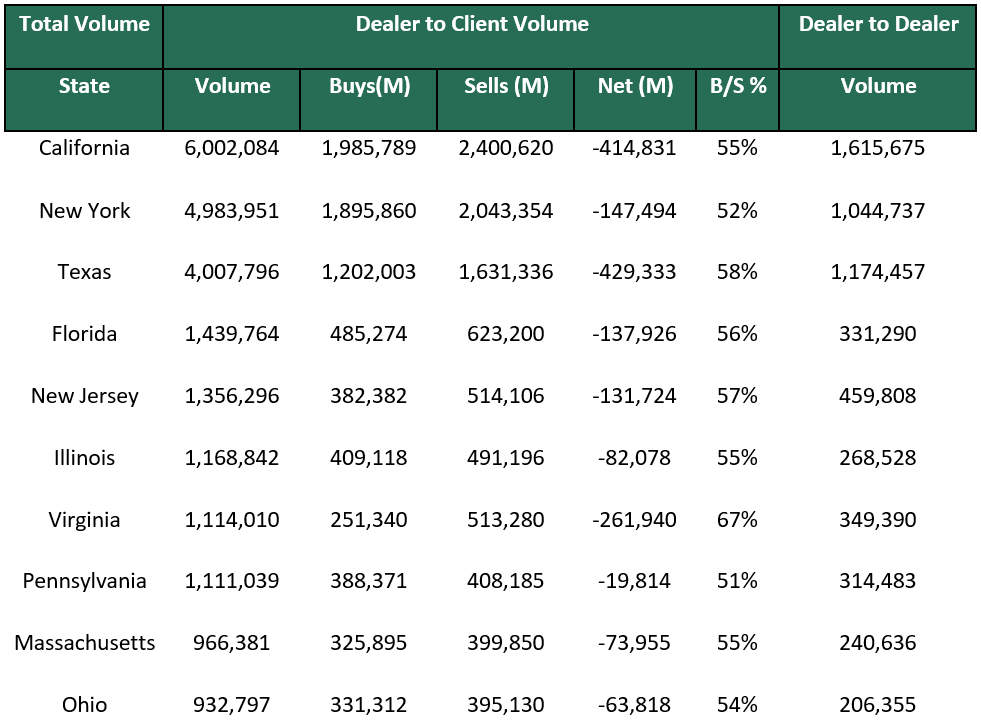This screenshot has width=981, height=726.
Task: Select the California row label
Action: click(x=84, y=148)
